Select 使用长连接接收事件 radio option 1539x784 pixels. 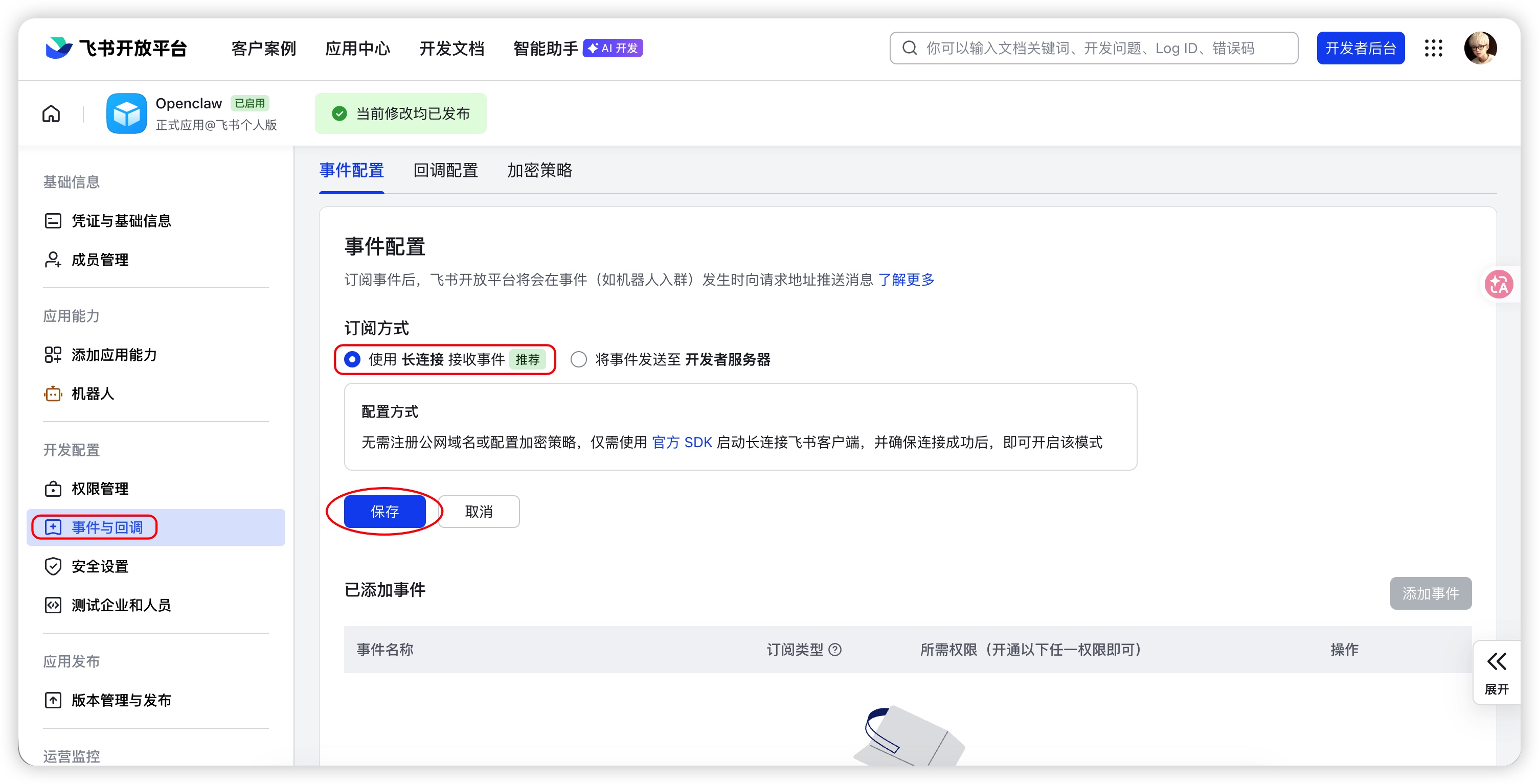tap(352, 359)
